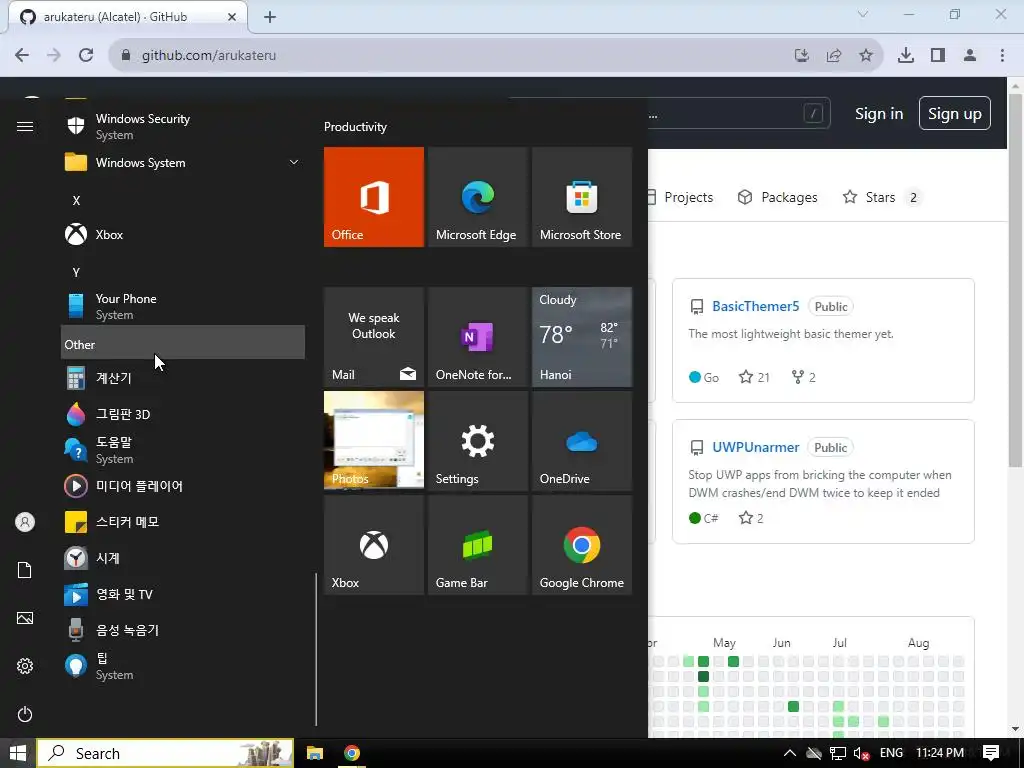The height and width of the screenshot is (768, 1024).
Task: Open the Microsoft Store tile
Action: tap(582, 197)
